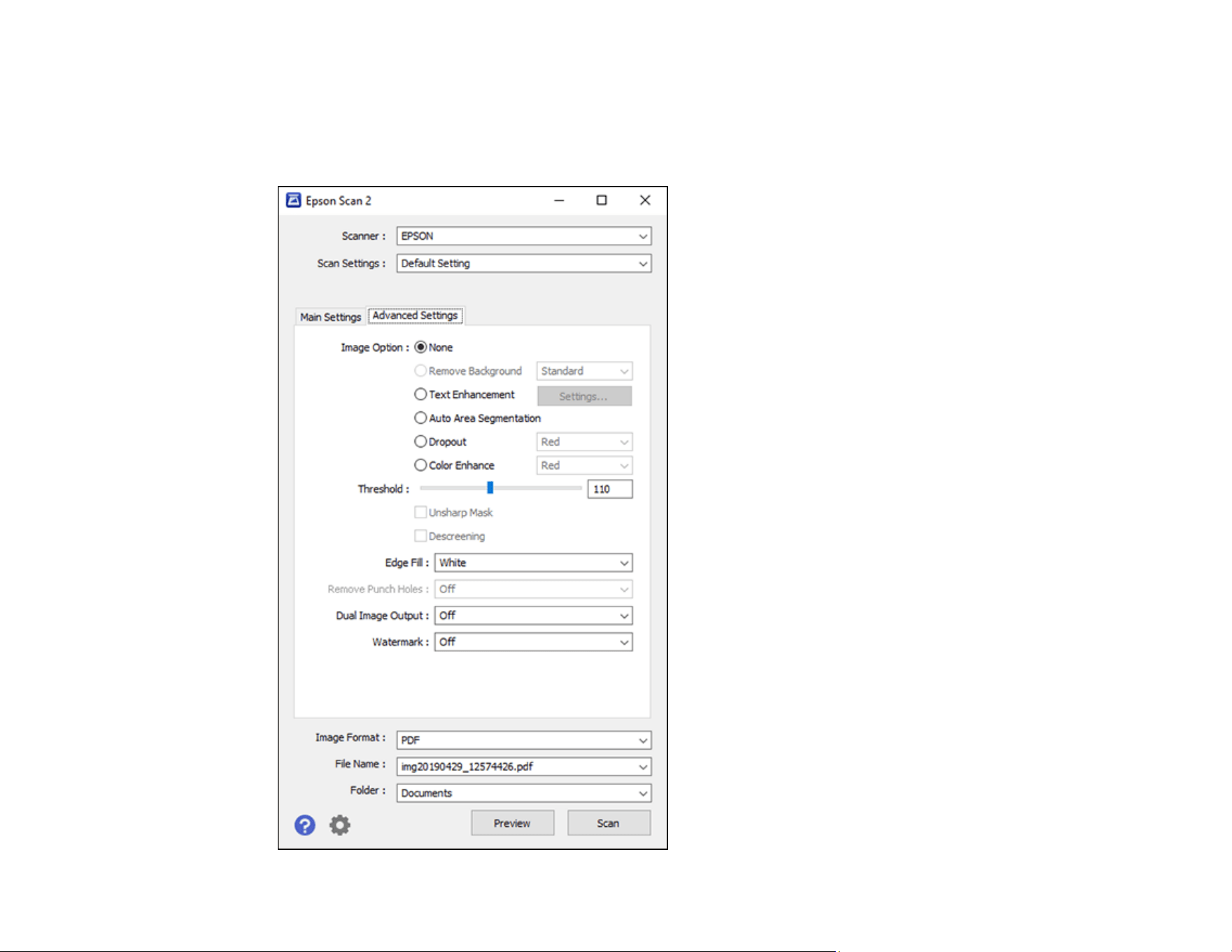Open the Remove Punch Holes dropdown
The width and height of the screenshot is (1232, 952).
click(534, 590)
